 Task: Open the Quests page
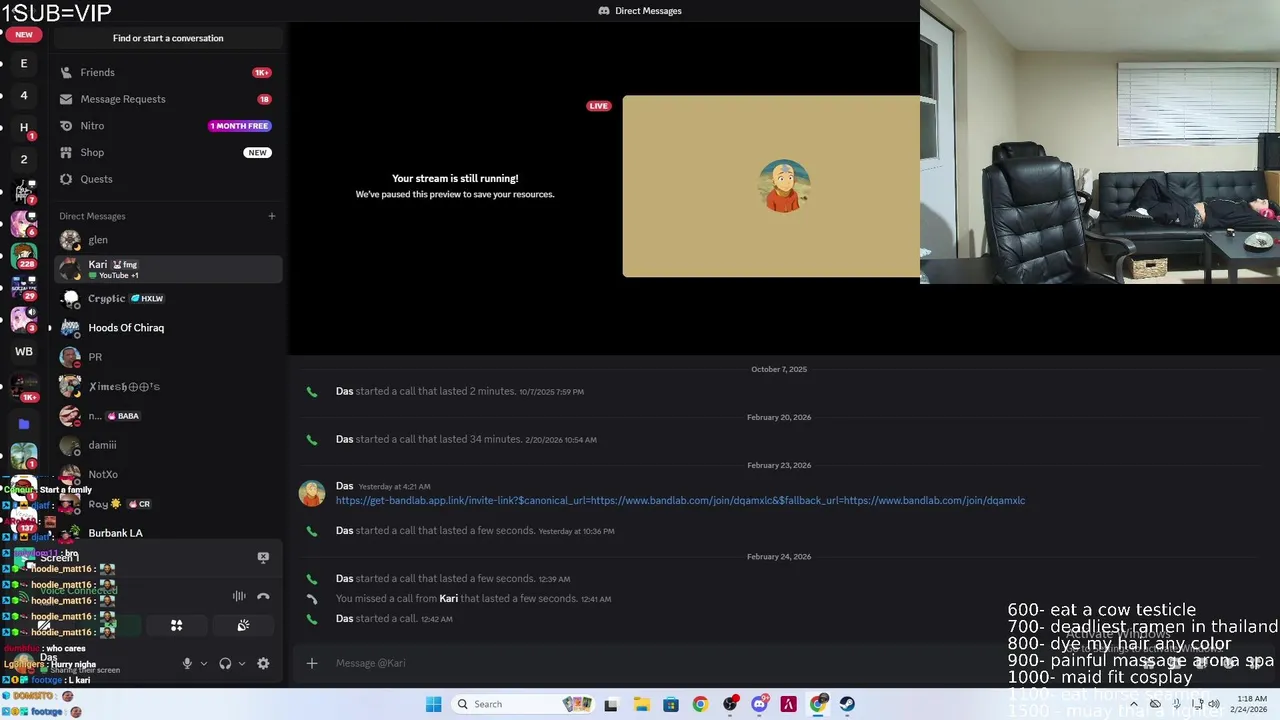(x=168, y=179)
